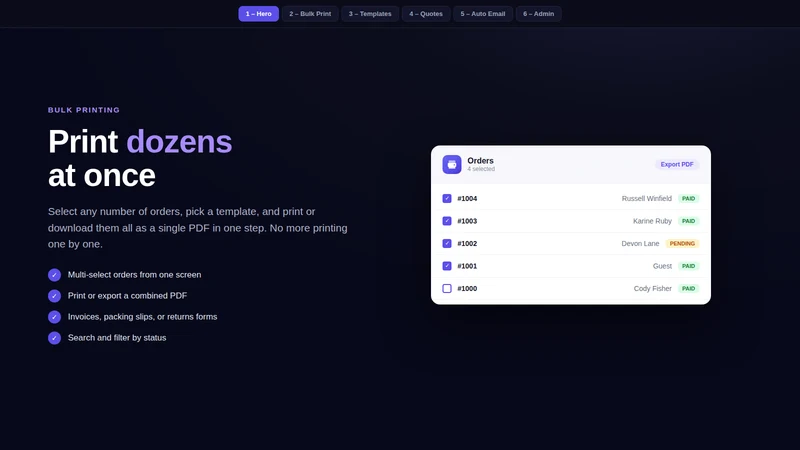Click order number #1003
The image size is (800, 450).
point(467,221)
